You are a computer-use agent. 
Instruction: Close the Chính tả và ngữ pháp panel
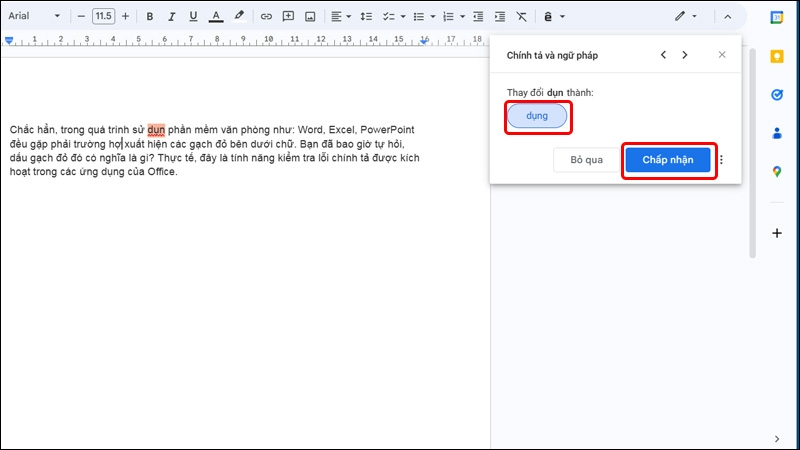[x=722, y=55]
